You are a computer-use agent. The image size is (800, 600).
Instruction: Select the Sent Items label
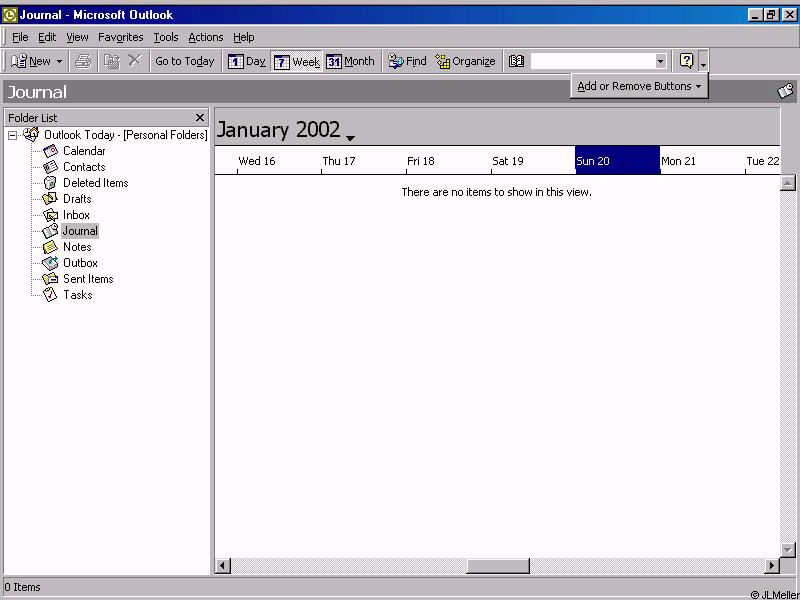pyautogui.click(x=88, y=279)
